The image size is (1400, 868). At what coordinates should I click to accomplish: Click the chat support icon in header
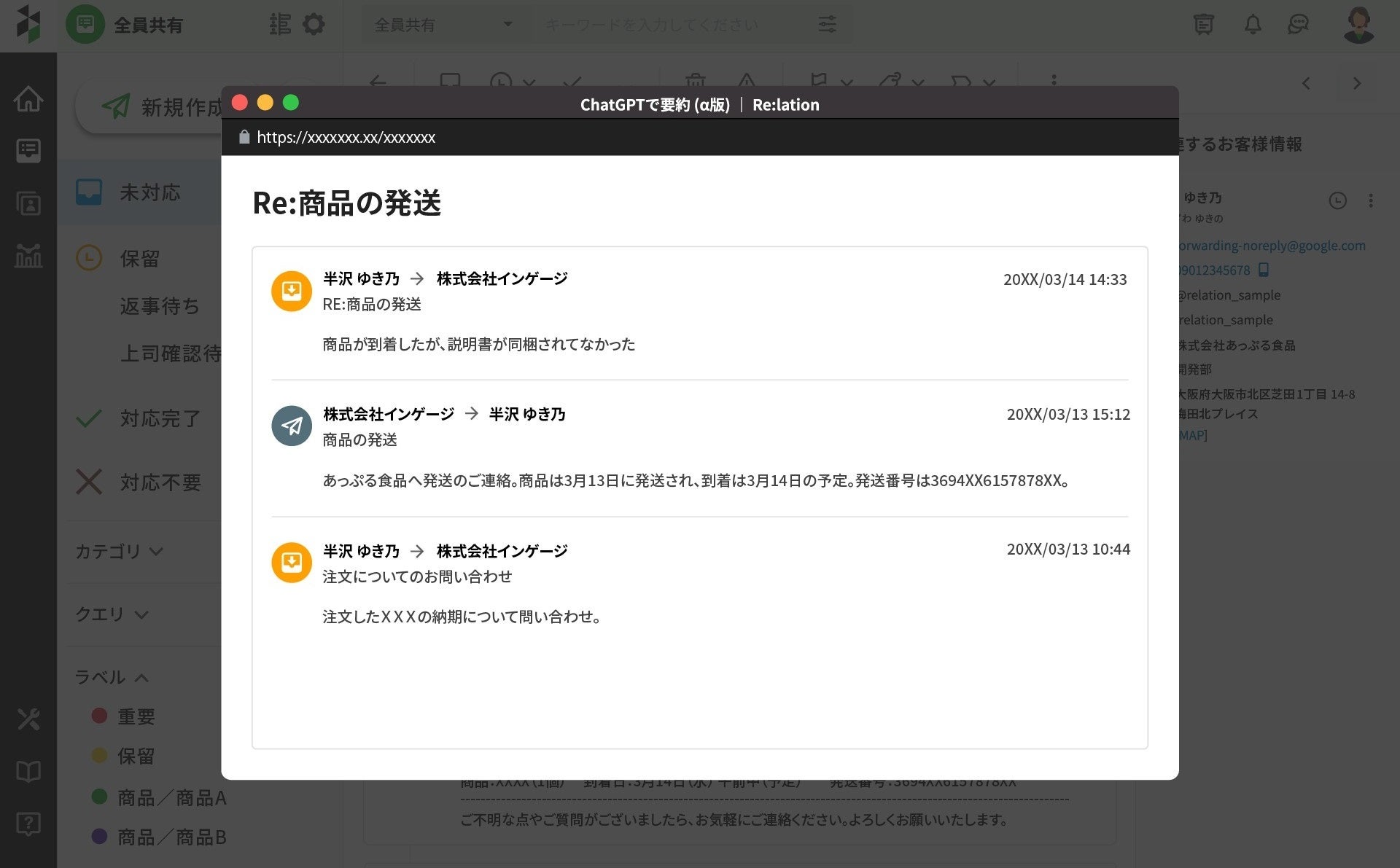pyautogui.click(x=1298, y=24)
